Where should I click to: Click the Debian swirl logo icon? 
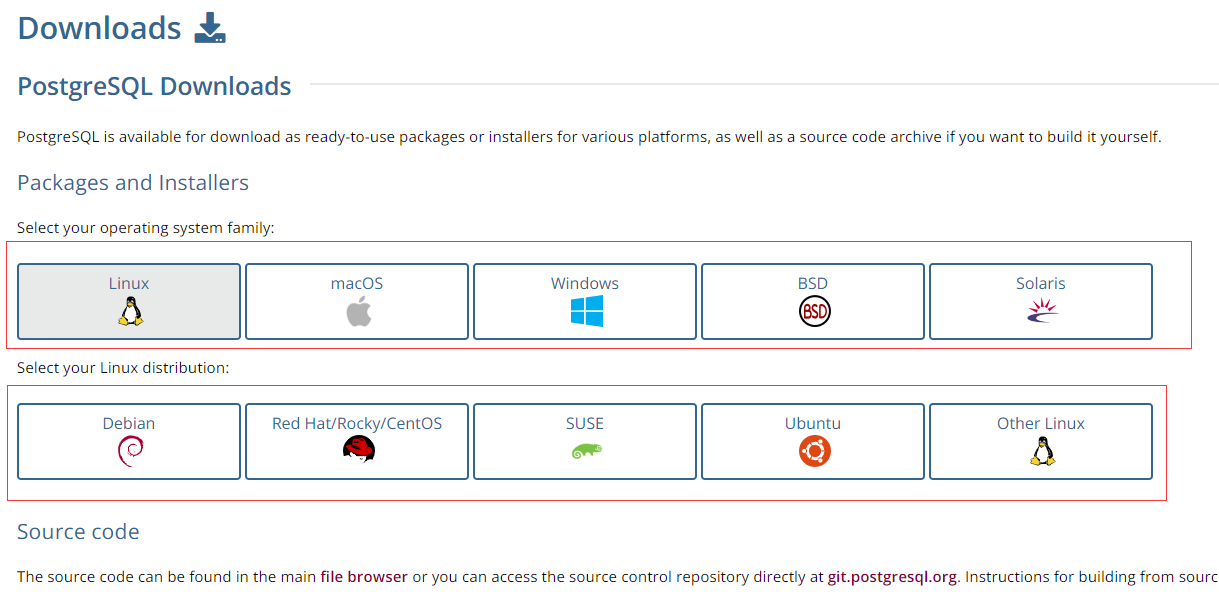(x=130, y=452)
